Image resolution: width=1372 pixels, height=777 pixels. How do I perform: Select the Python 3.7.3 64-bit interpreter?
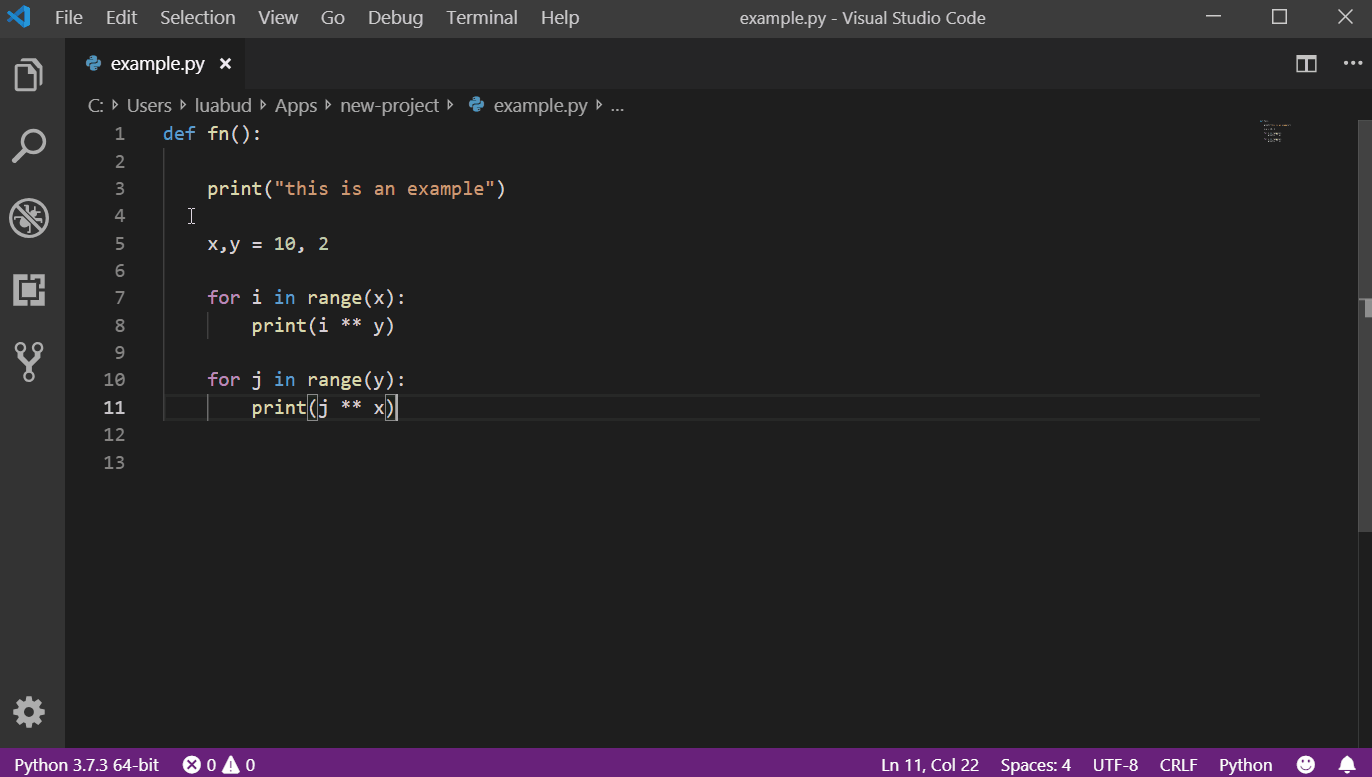tap(86, 764)
